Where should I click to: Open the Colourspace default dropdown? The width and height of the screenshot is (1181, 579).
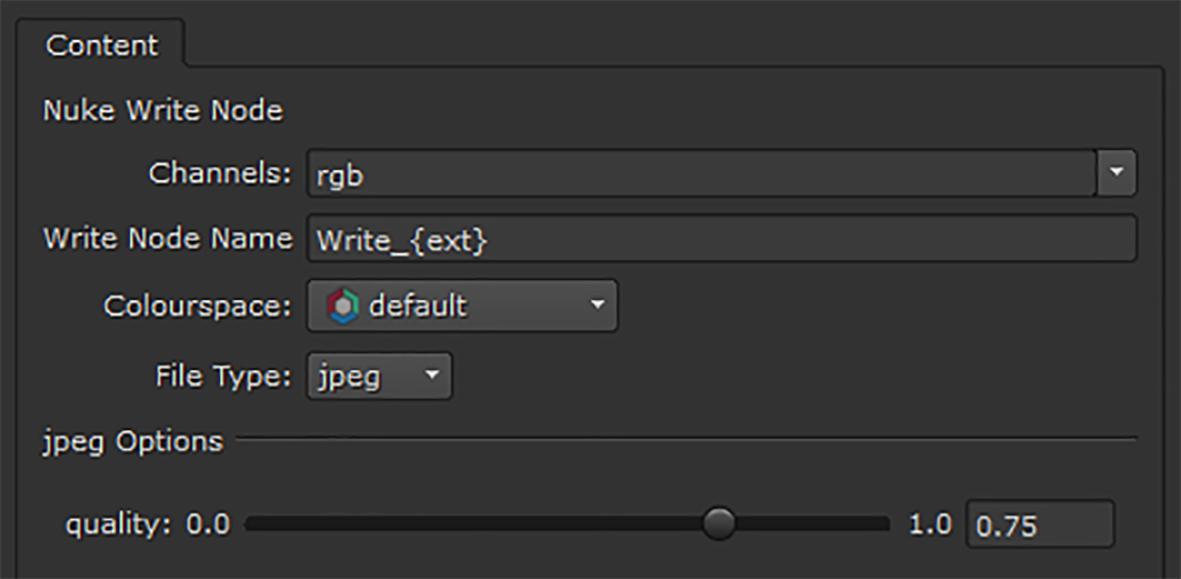click(x=462, y=306)
